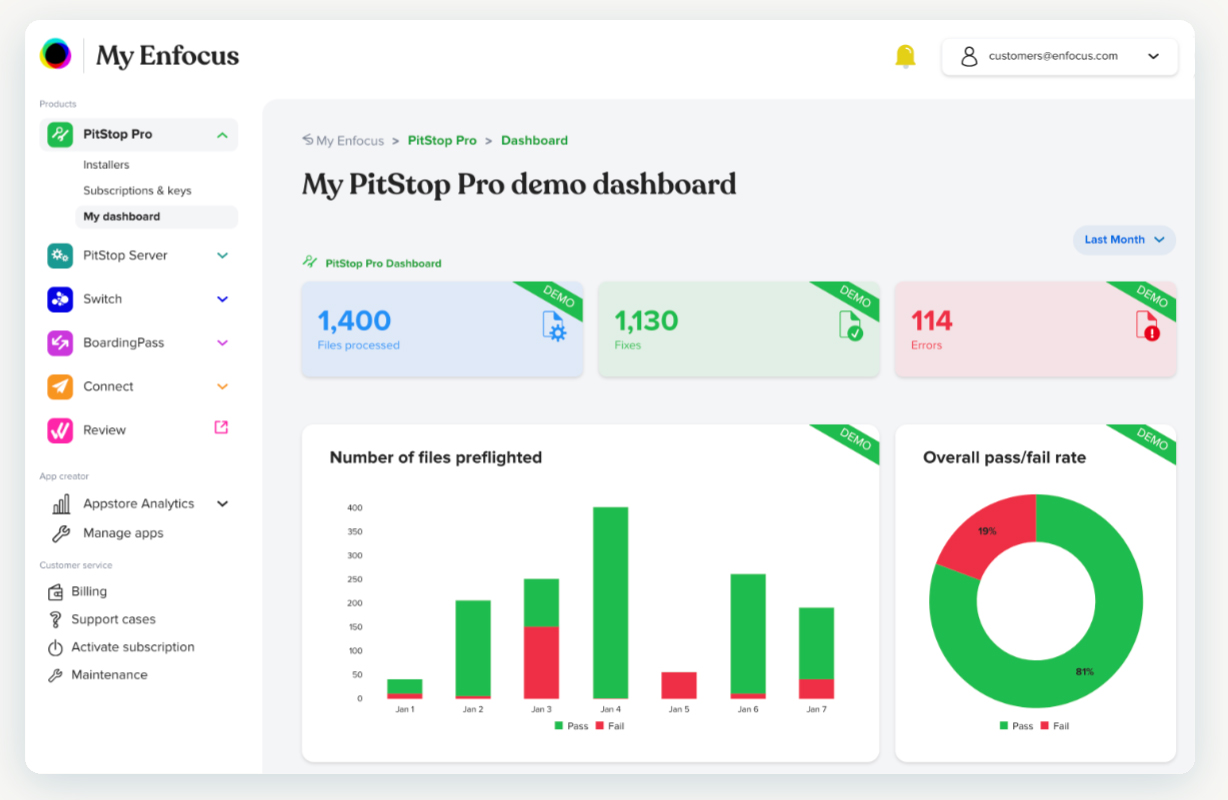
Task: Open the Manage apps link
Action: [123, 533]
